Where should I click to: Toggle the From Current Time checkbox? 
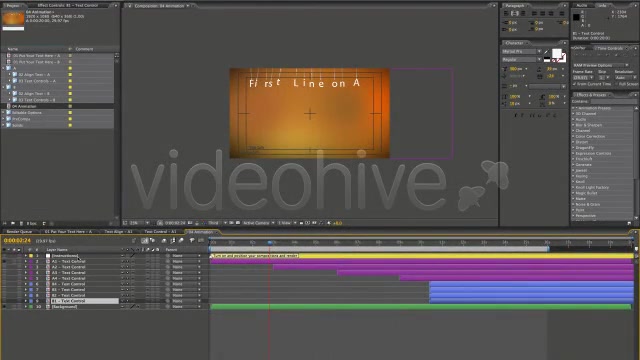(575, 84)
